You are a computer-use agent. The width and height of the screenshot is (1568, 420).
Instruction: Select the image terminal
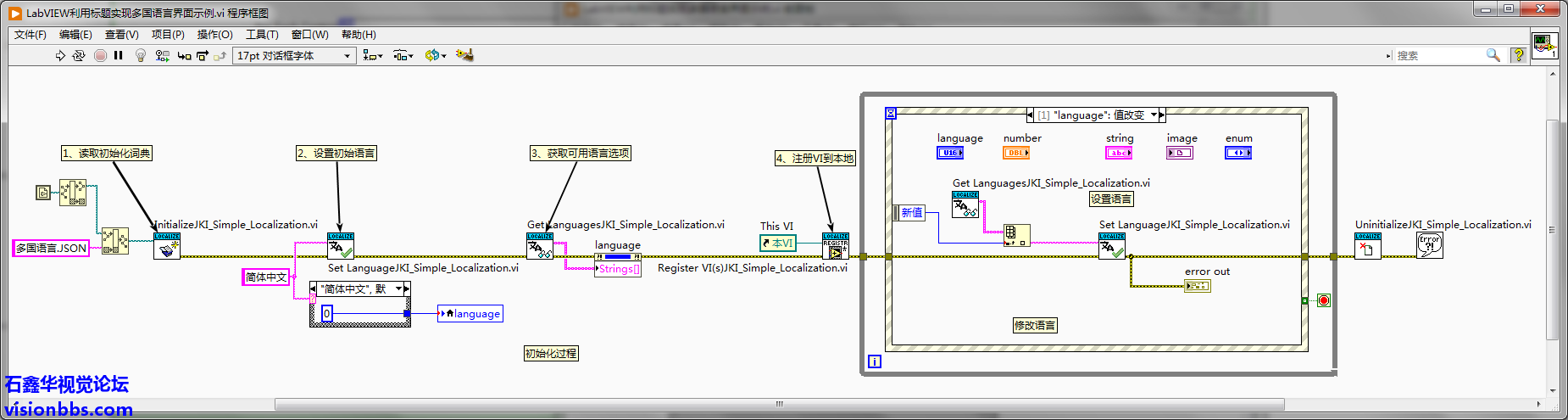[x=1180, y=153]
